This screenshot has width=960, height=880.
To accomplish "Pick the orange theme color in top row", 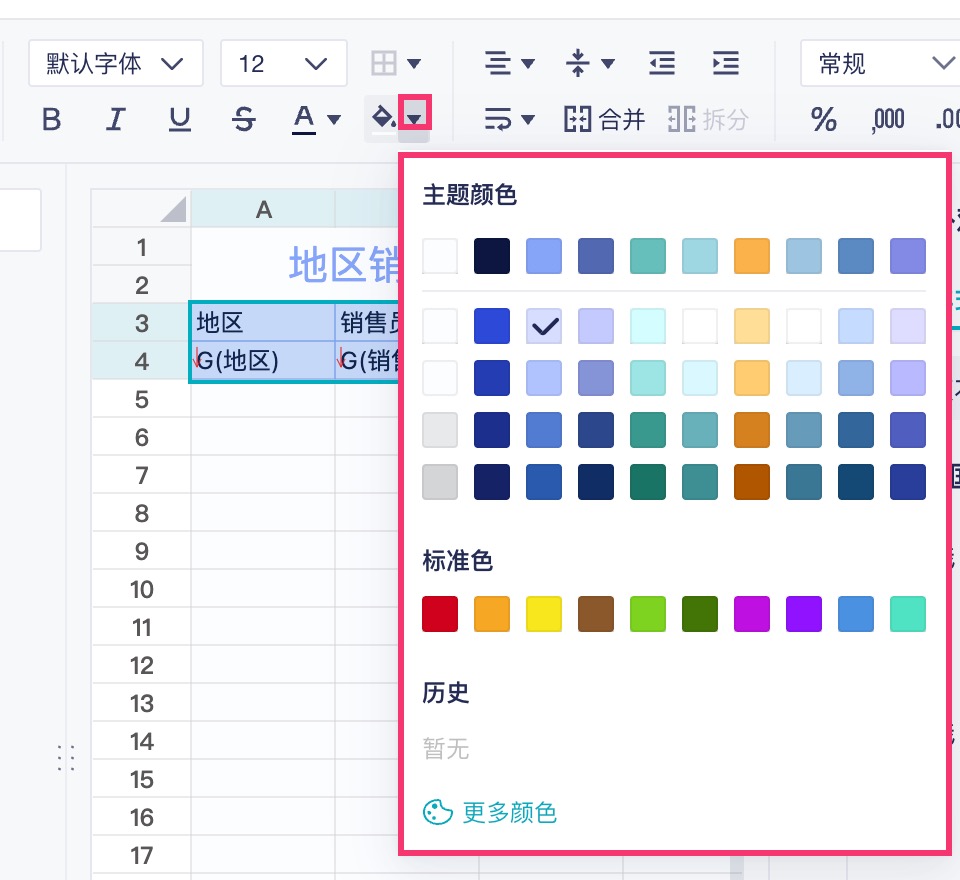I will coord(752,255).
